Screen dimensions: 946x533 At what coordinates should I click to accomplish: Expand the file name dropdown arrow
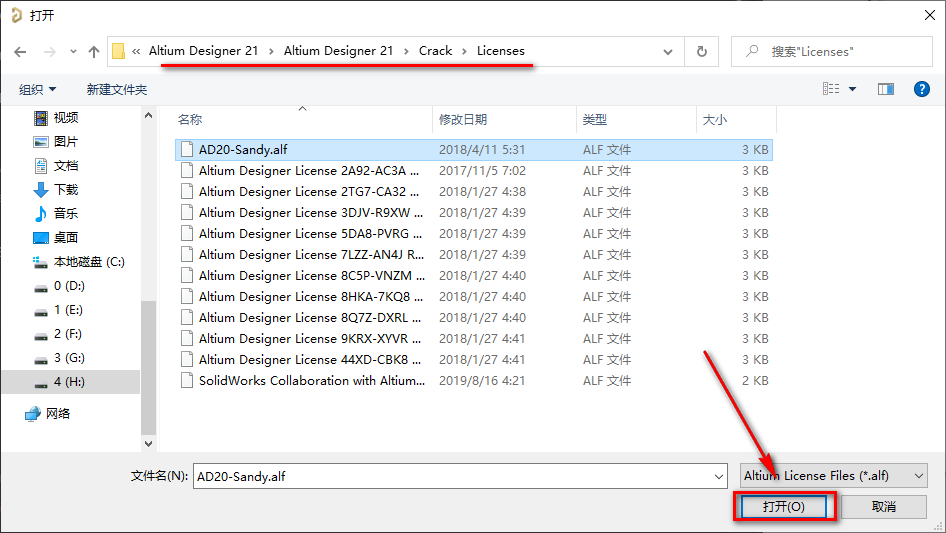click(x=719, y=476)
